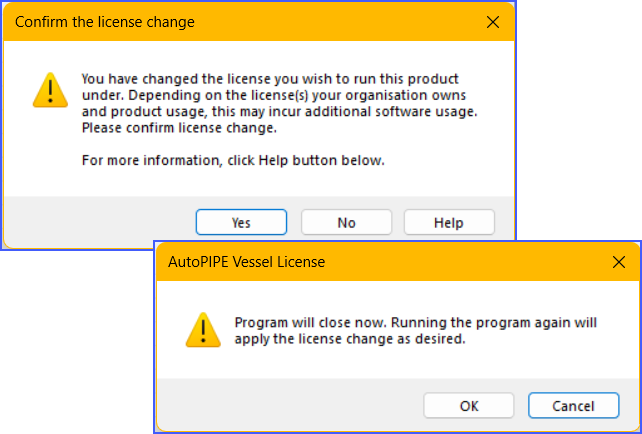Open Help for the license change
Image resolution: width=642 pixels, height=434 pixels.
pyautogui.click(x=449, y=222)
